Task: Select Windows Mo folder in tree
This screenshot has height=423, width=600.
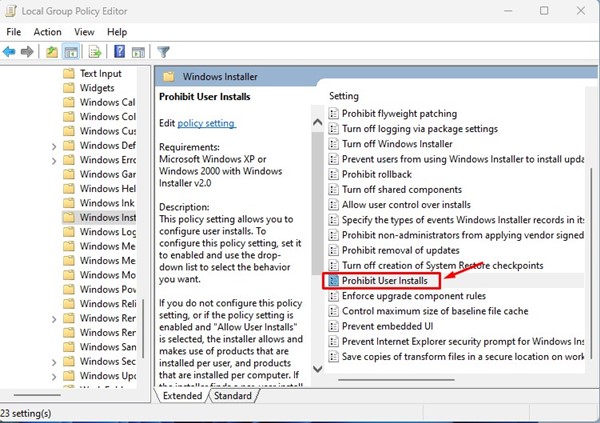Action: [x=99, y=275]
